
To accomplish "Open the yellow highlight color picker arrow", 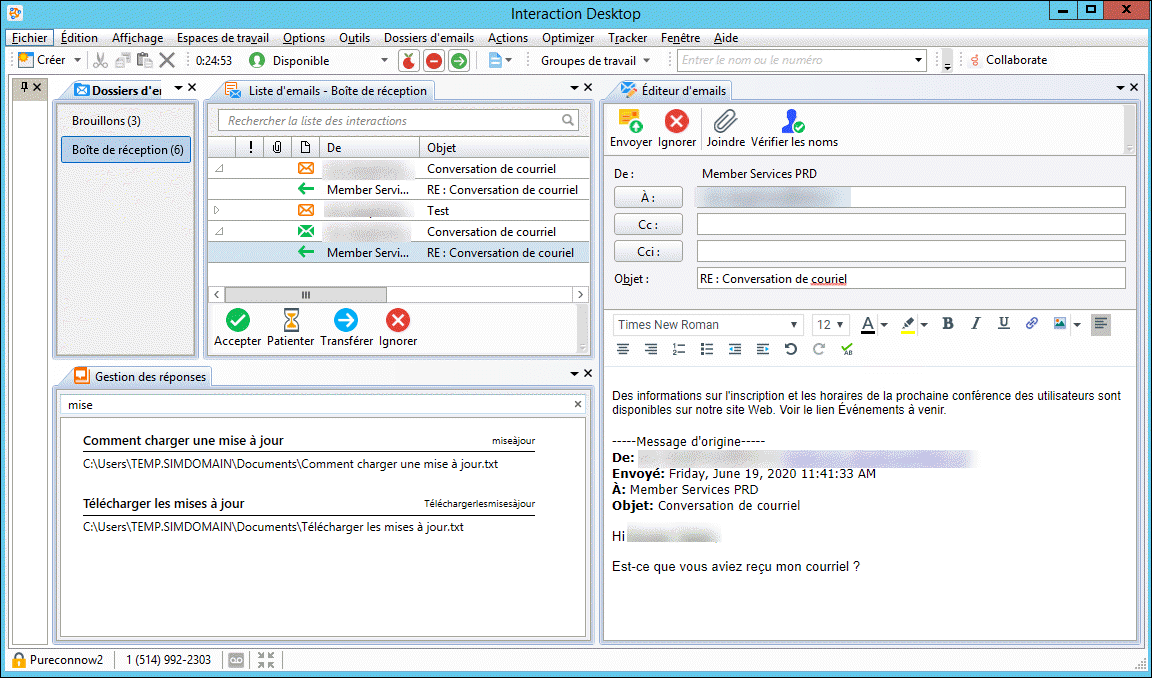I will [924, 325].
